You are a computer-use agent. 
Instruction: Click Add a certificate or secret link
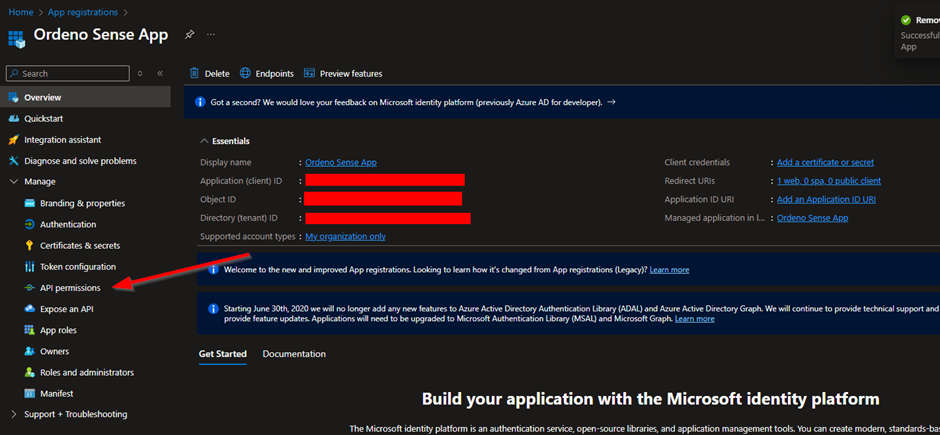click(x=825, y=162)
